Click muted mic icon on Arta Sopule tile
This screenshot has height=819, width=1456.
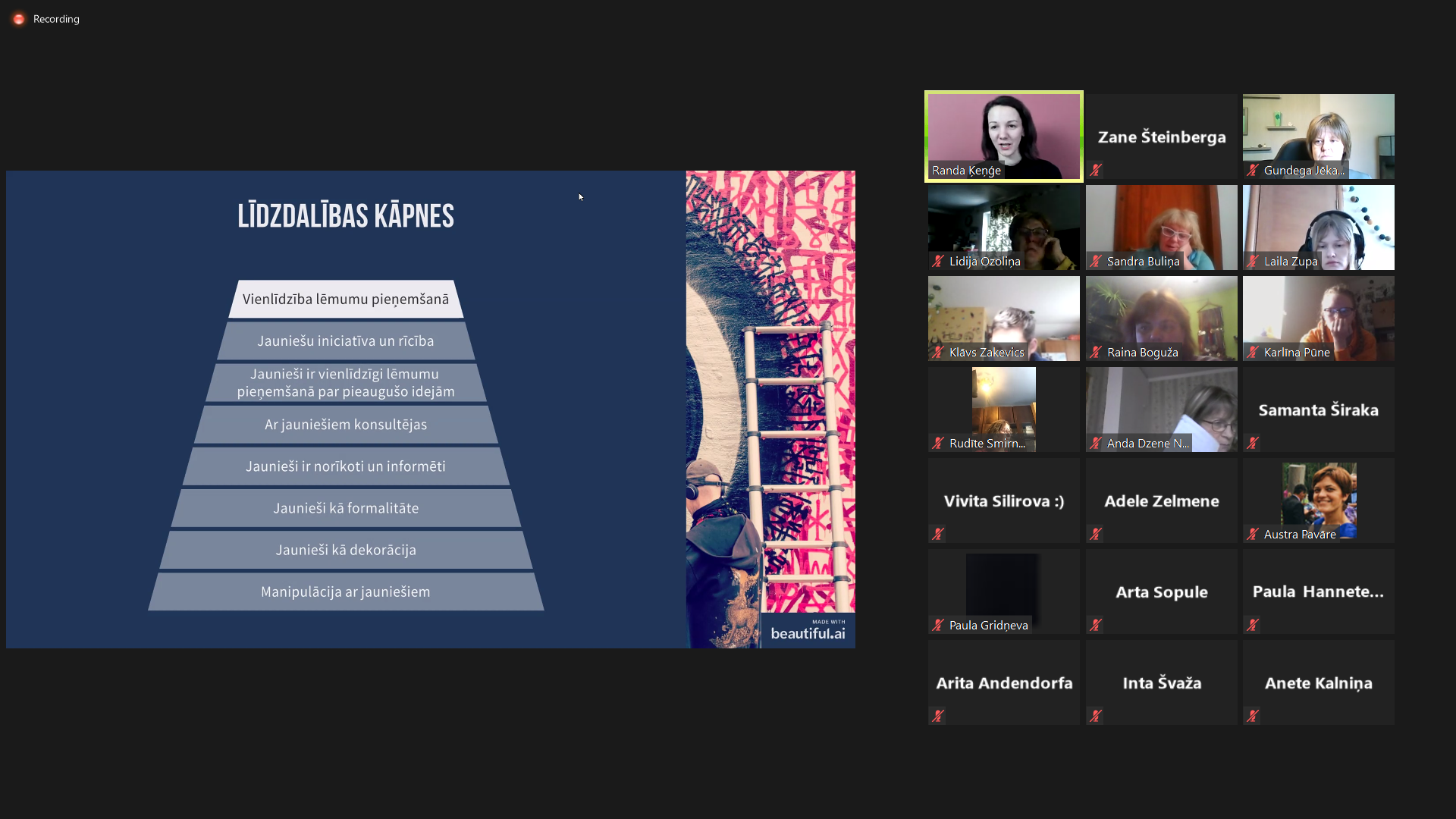tap(1096, 625)
